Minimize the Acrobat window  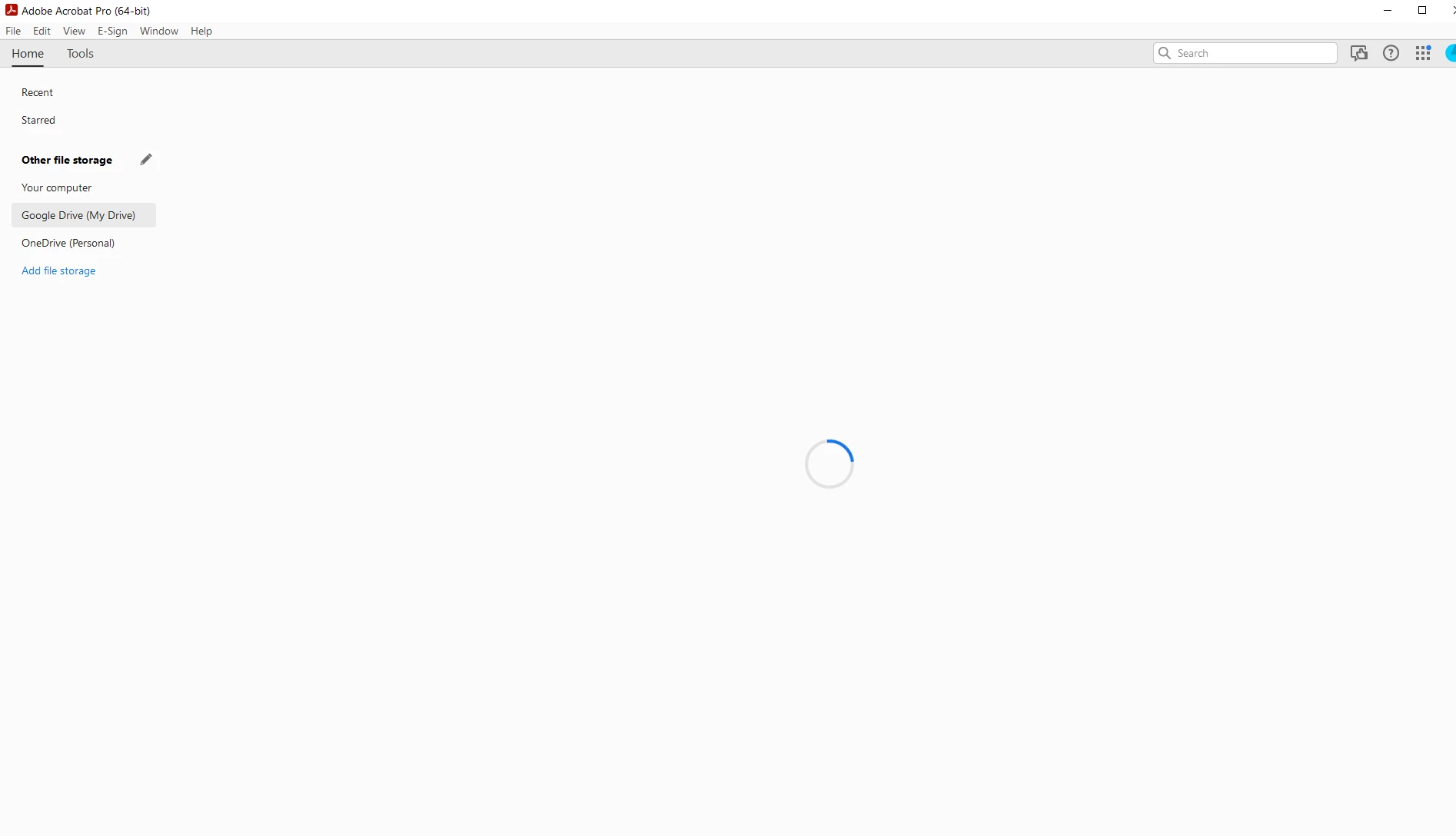[1388, 10]
